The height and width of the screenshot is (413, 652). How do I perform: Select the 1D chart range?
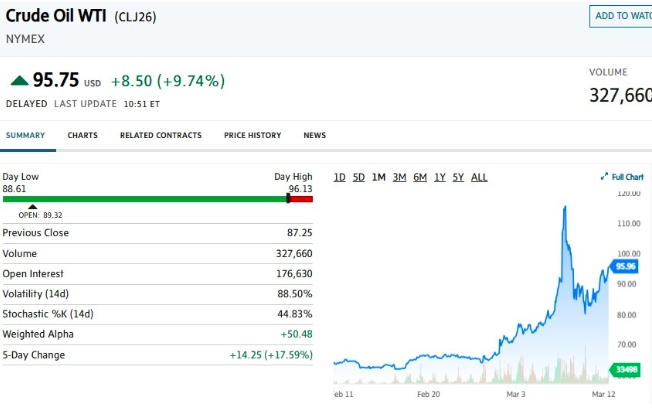(x=339, y=177)
